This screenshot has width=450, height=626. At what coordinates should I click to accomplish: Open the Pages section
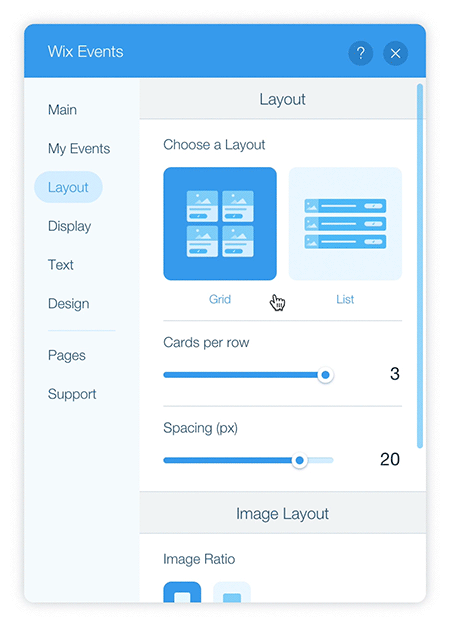pyautogui.click(x=67, y=355)
